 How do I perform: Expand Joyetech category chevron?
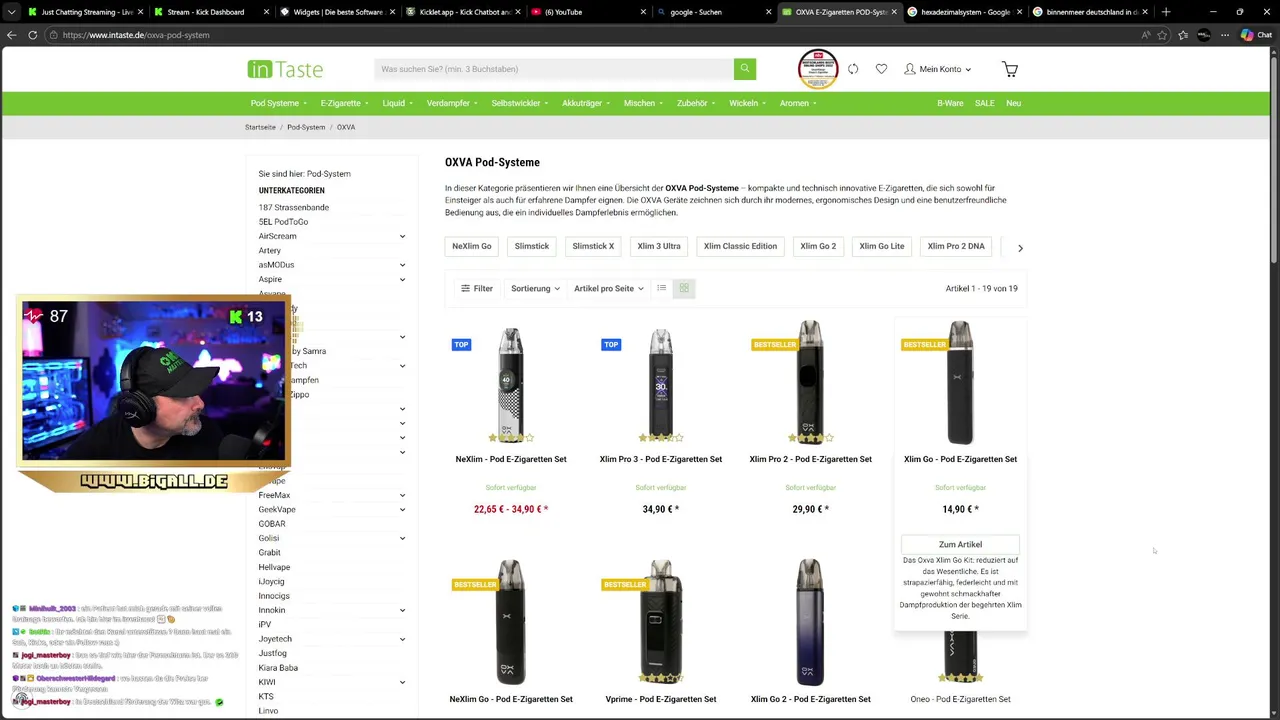point(402,639)
